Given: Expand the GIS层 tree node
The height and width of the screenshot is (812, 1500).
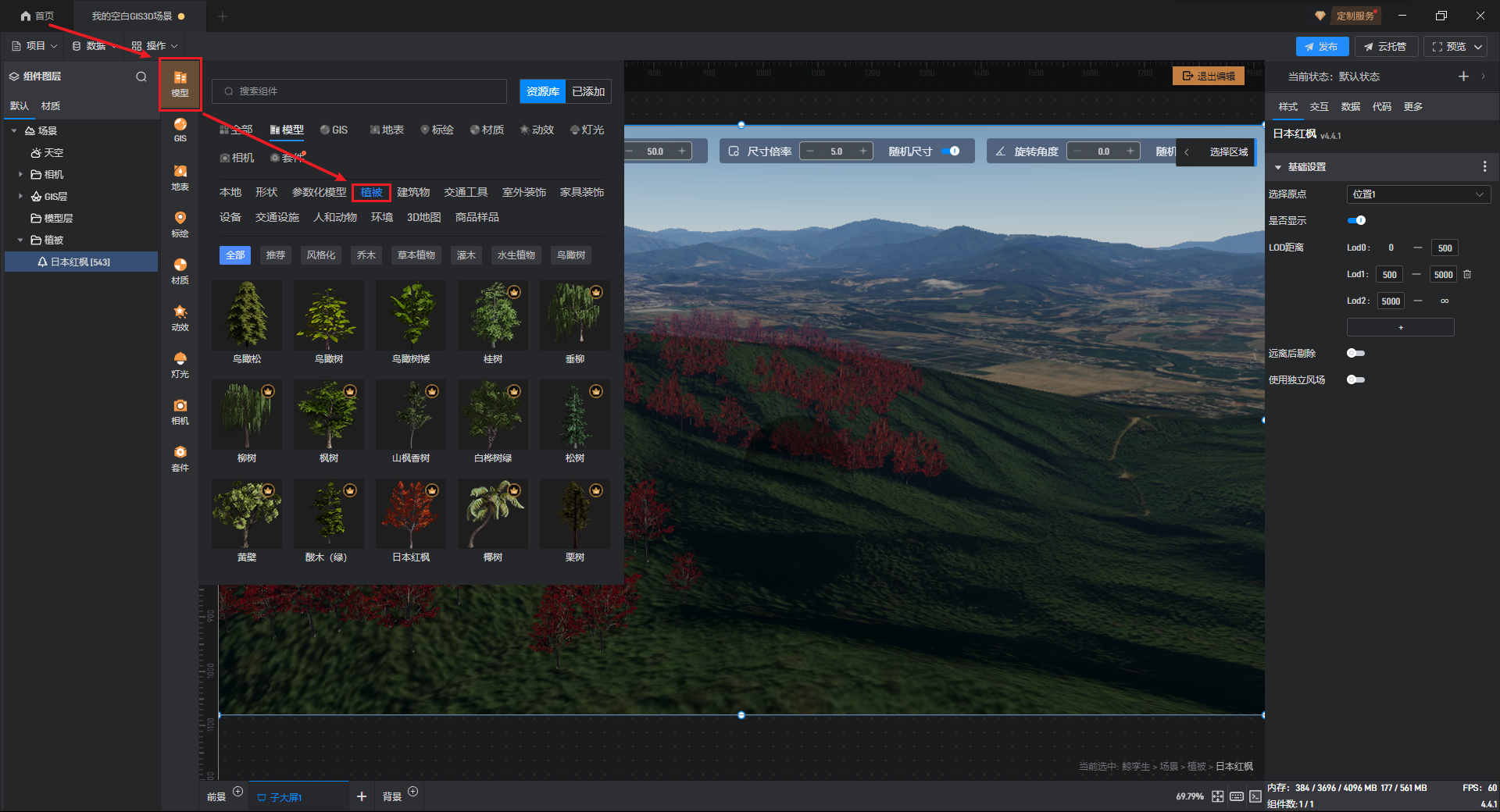Looking at the screenshot, I should [x=20, y=196].
